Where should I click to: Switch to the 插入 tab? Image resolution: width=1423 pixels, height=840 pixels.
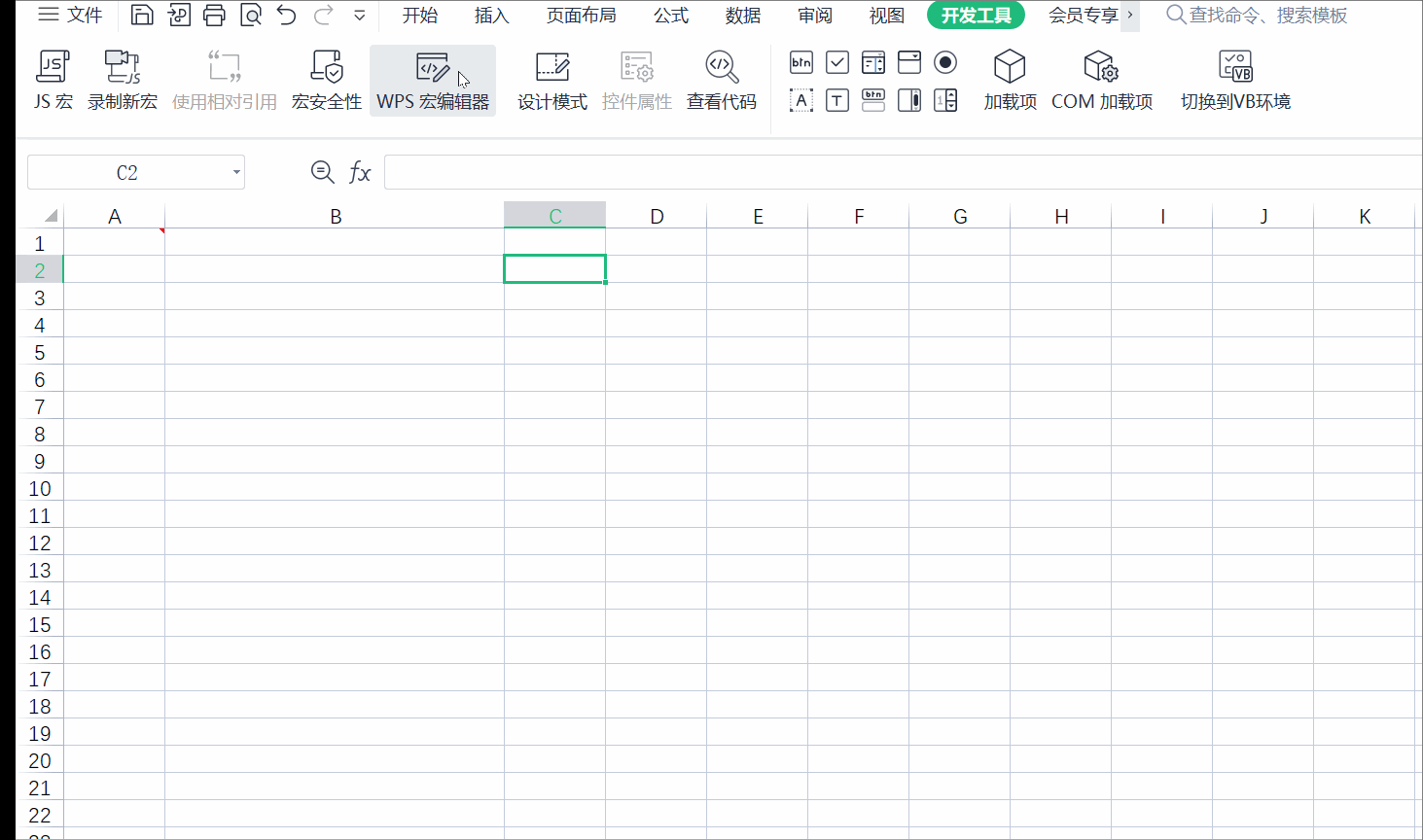[x=491, y=16]
